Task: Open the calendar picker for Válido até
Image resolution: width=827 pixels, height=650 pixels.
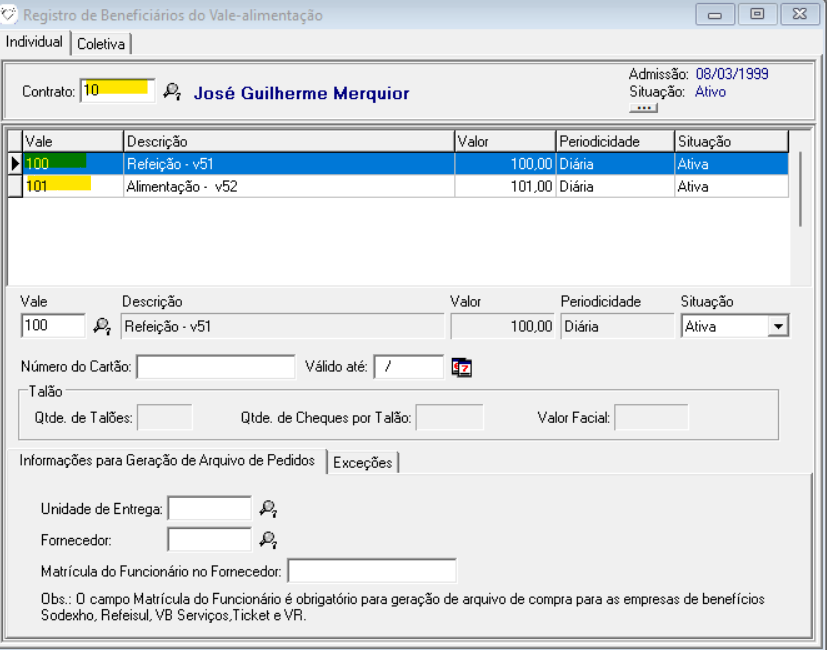Action: 461,367
